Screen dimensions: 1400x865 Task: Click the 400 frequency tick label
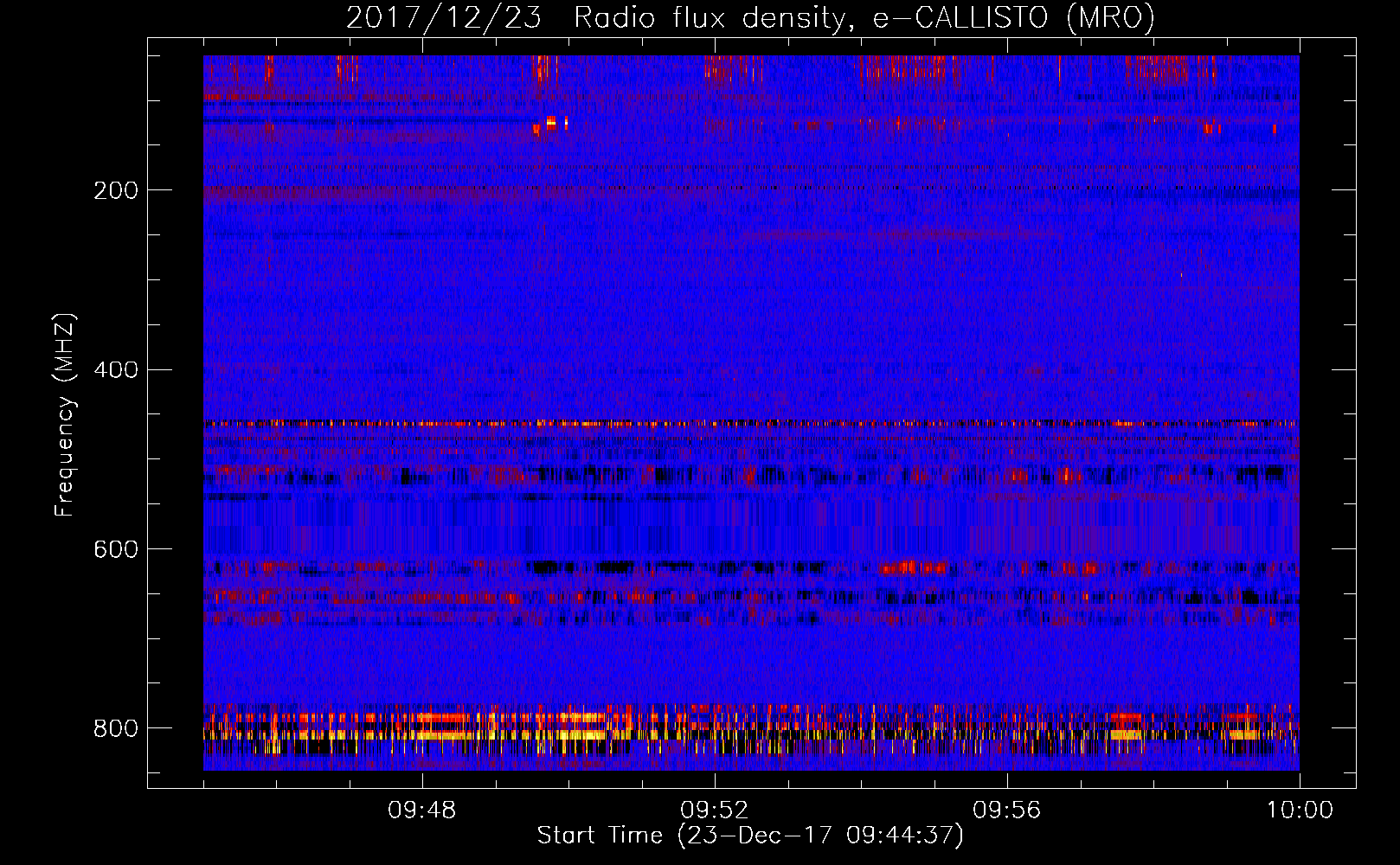[x=115, y=370]
